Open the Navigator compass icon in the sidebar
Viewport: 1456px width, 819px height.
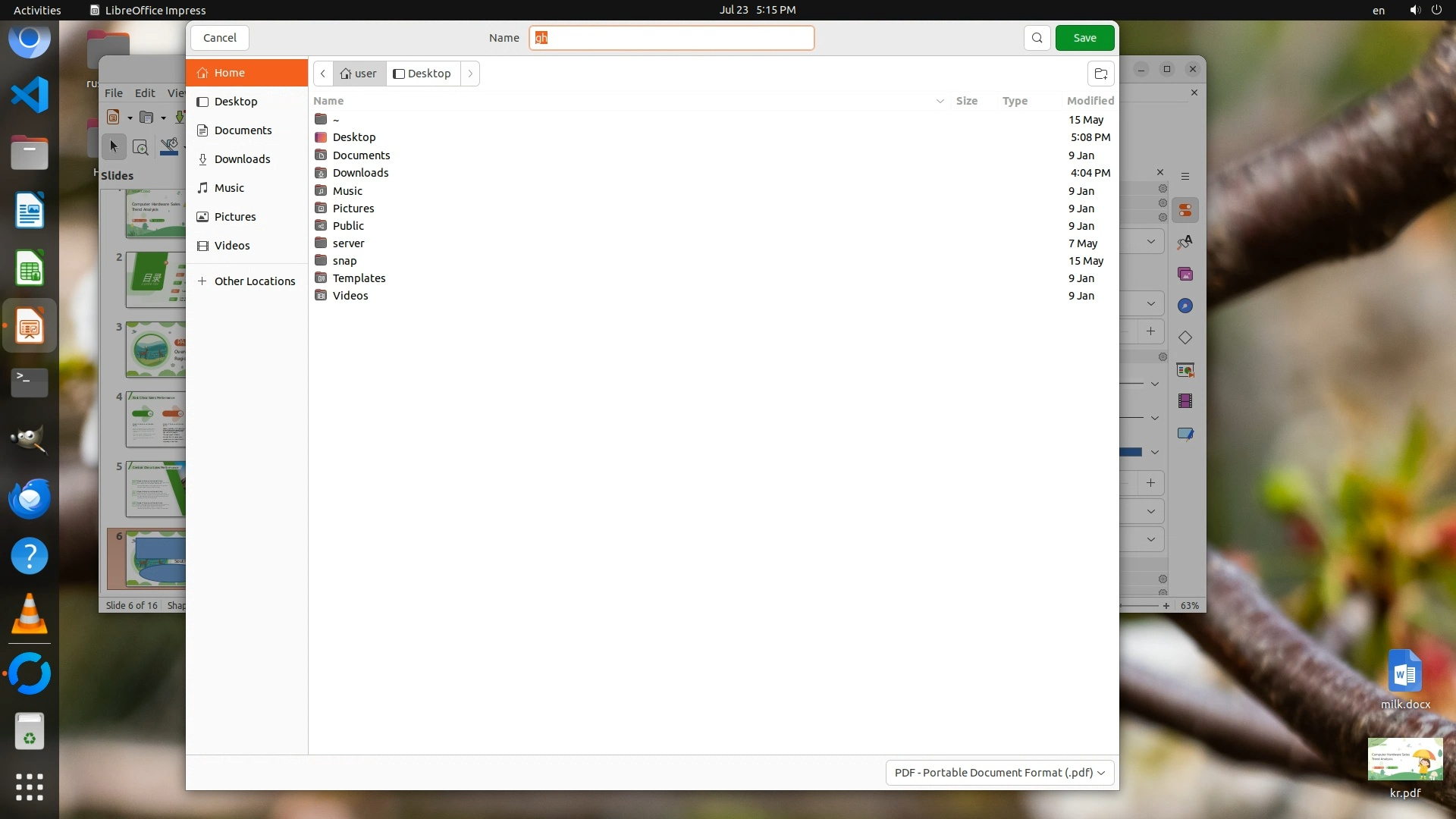(x=1185, y=306)
